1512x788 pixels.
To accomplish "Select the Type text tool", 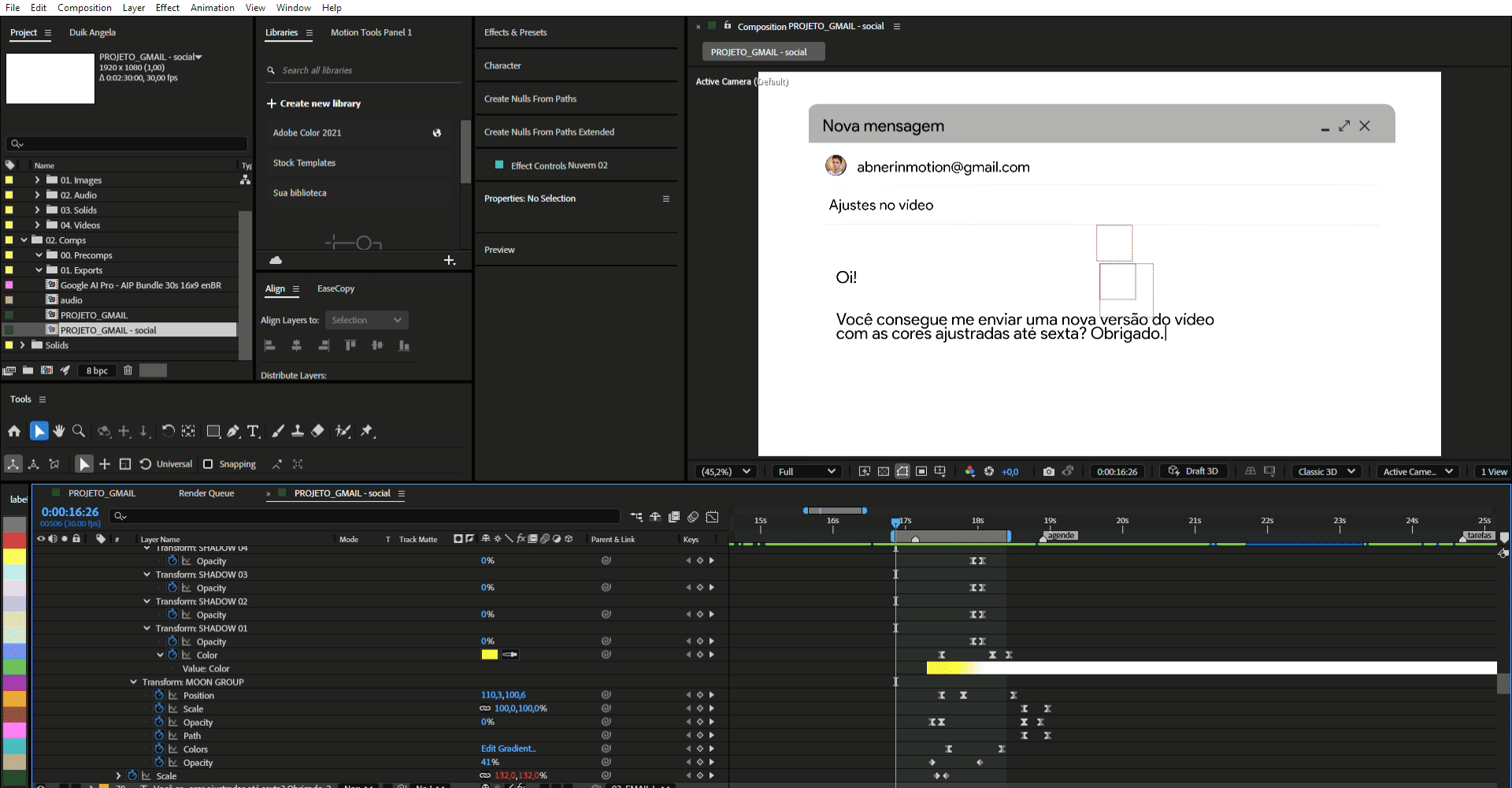I will coord(253,431).
